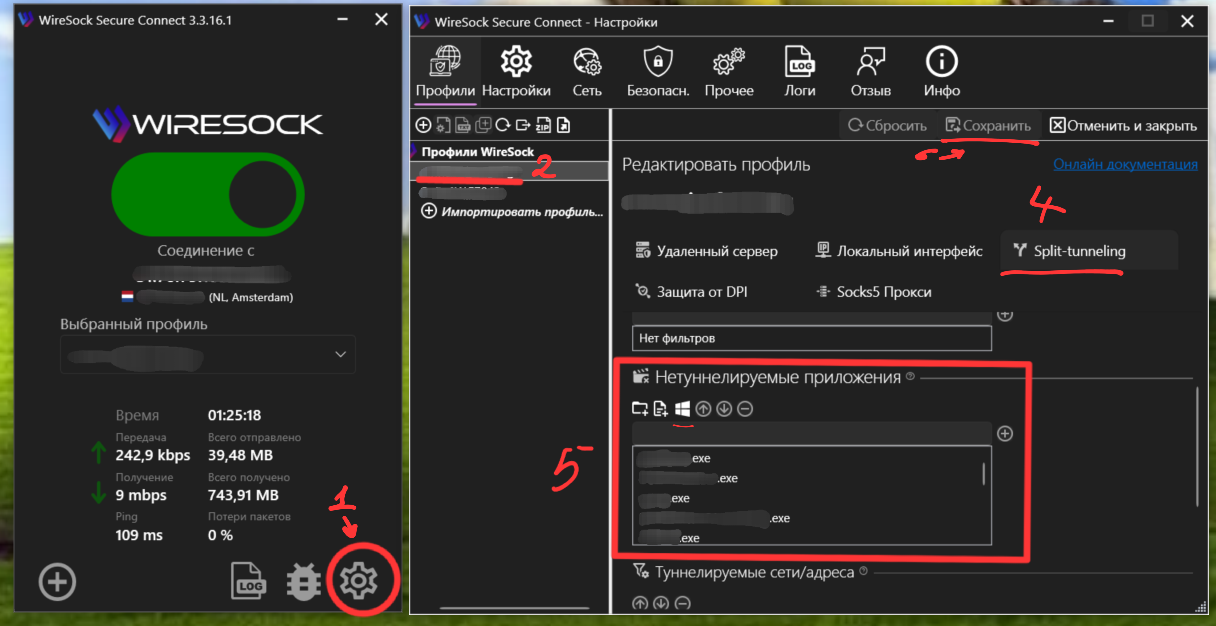Open the LOG file icon in main window
The height and width of the screenshot is (626, 1216).
pos(247,581)
